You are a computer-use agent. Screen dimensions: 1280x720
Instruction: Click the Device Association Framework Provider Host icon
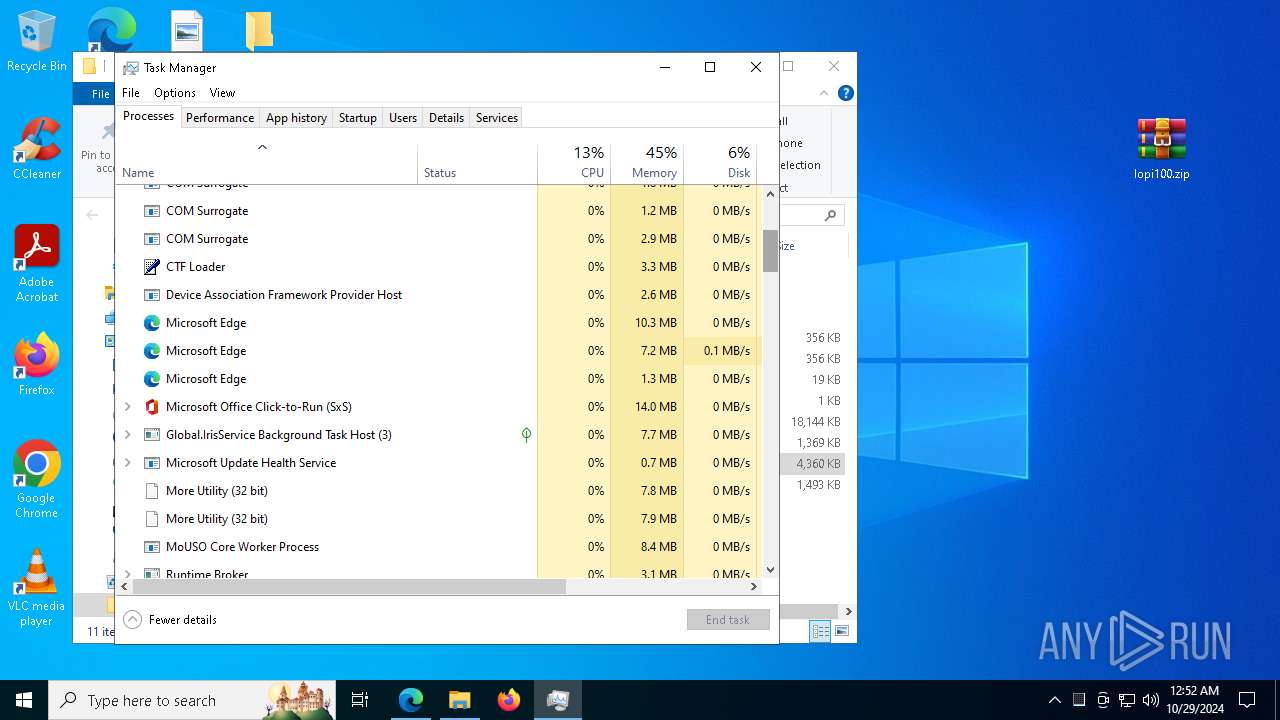point(152,295)
